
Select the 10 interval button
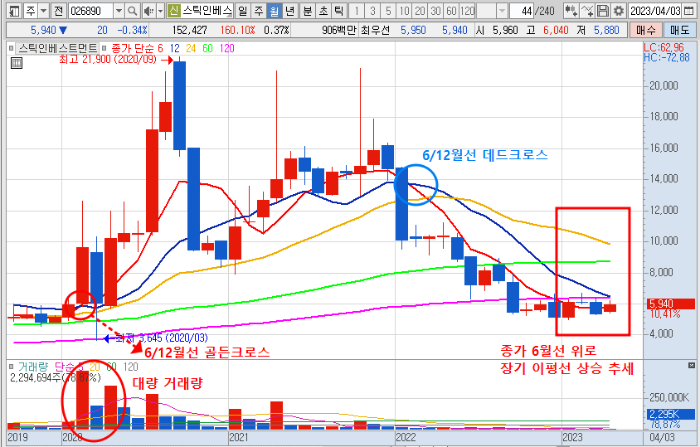pyautogui.click(x=404, y=11)
